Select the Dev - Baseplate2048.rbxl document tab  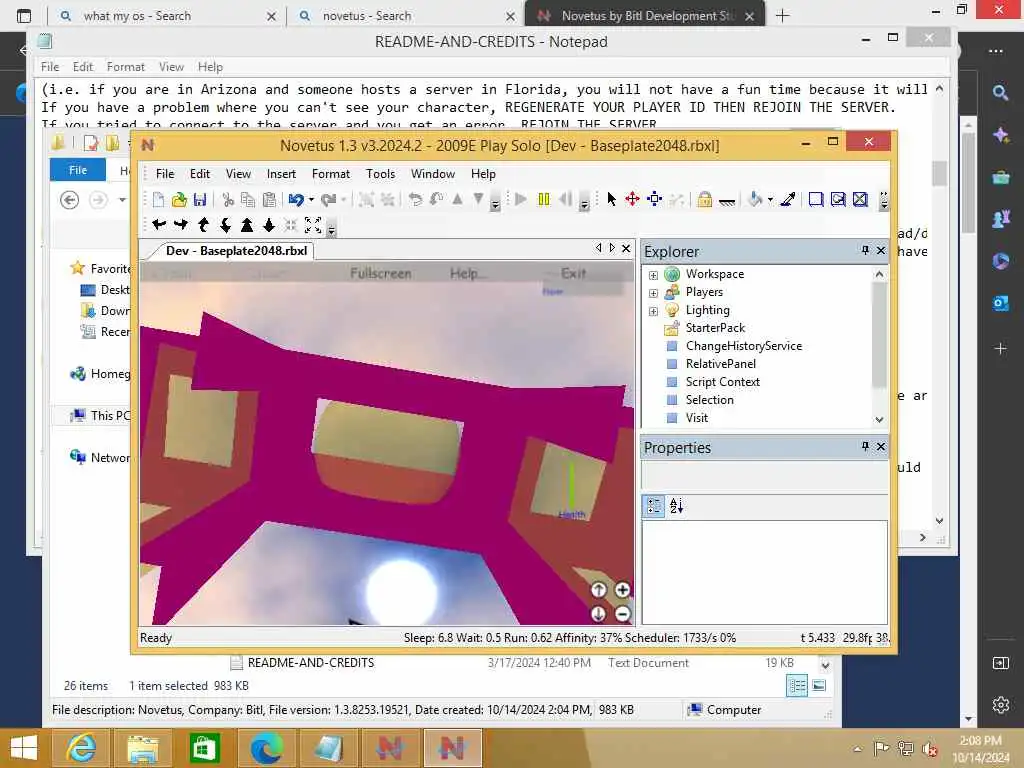pyautogui.click(x=236, y=251)
